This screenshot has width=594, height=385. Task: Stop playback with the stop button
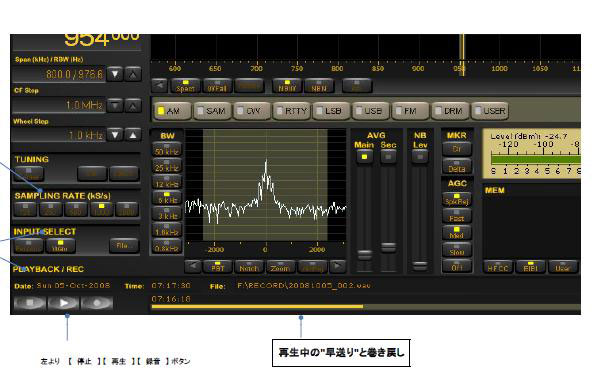click(x=30, y=303)
